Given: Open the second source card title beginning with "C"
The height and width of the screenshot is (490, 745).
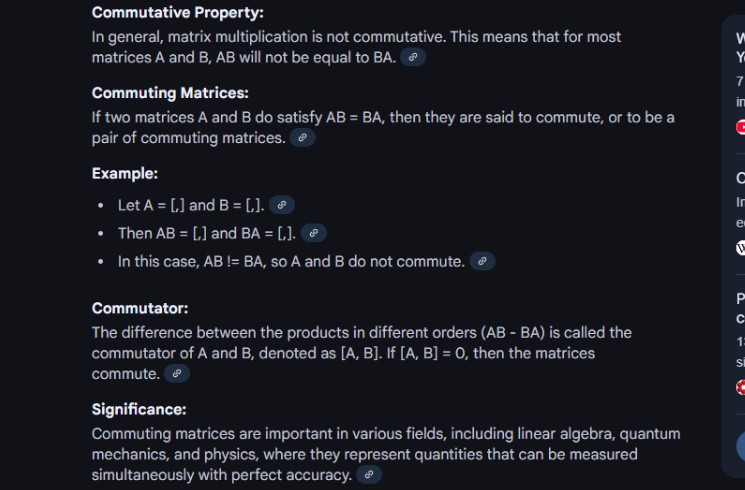Looking at the screenshot, I should [x=741, y=178].
